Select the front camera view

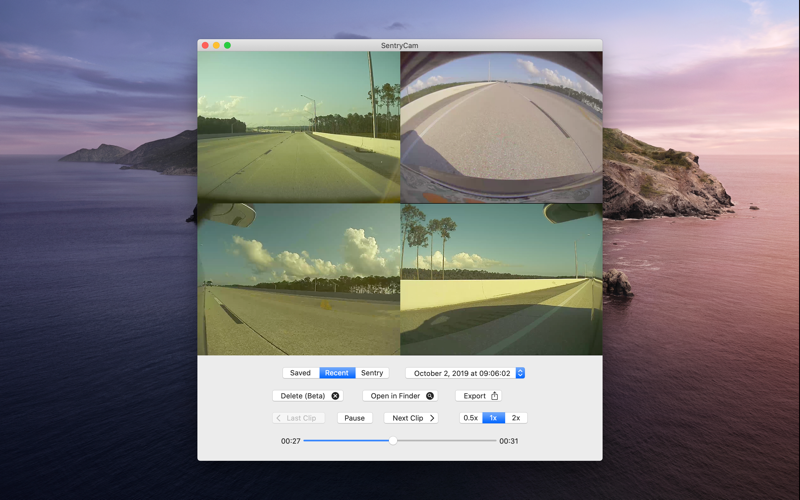click(298, 127)
